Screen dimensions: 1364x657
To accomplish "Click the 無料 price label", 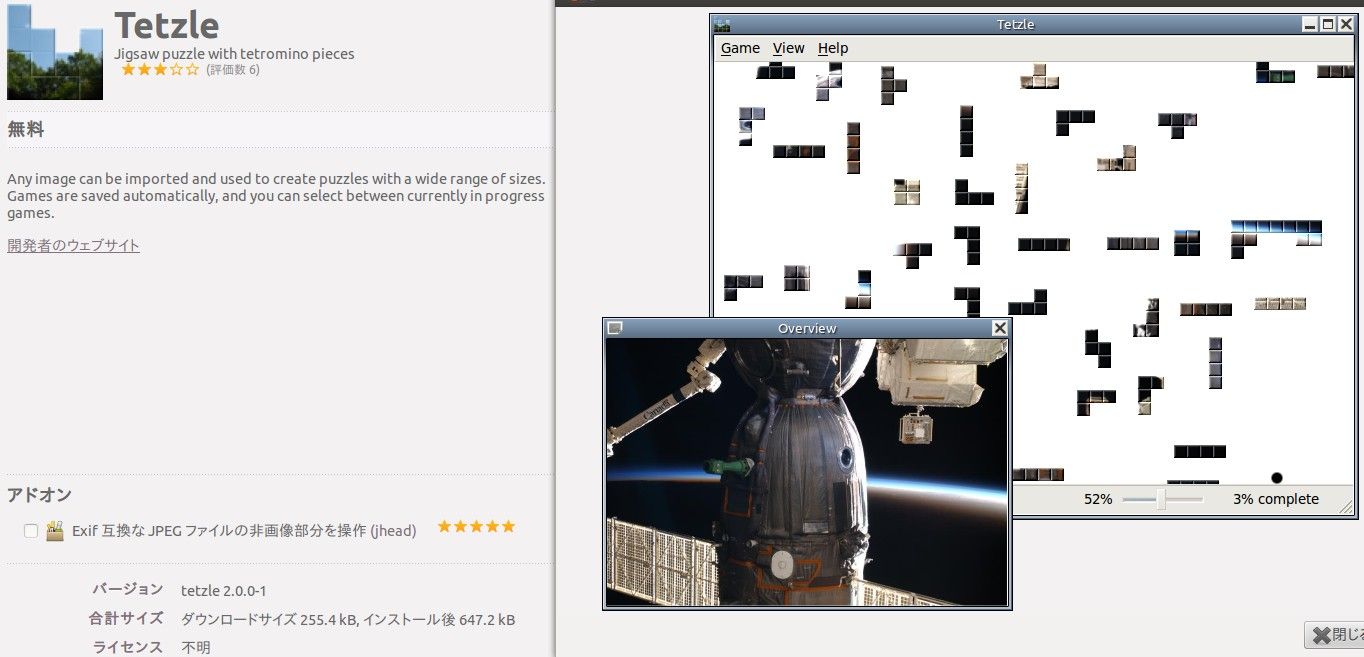I will point(26,129).
